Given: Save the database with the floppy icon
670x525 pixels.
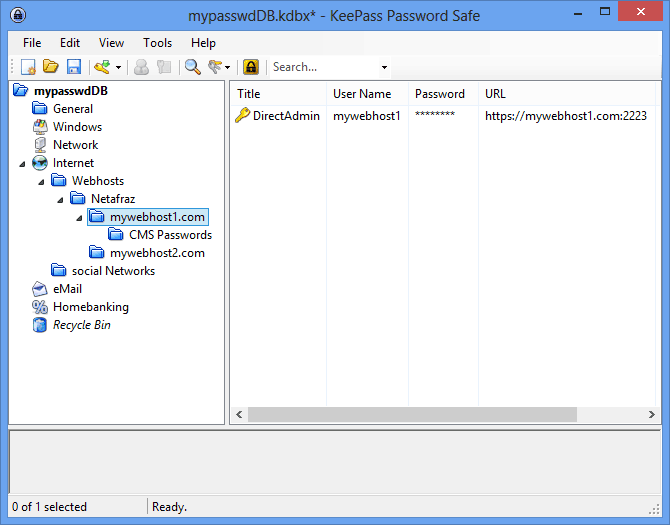Looking at the screenshot, I should point(74,67).
